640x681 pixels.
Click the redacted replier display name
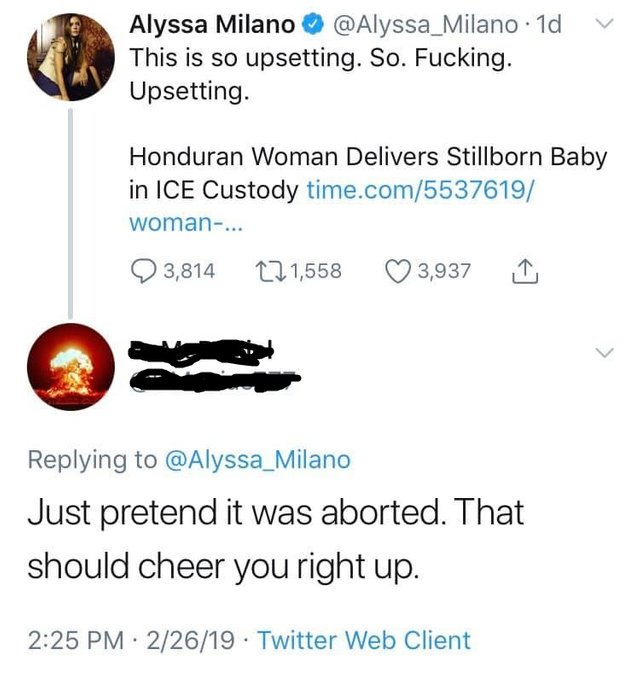coord(200,350)
